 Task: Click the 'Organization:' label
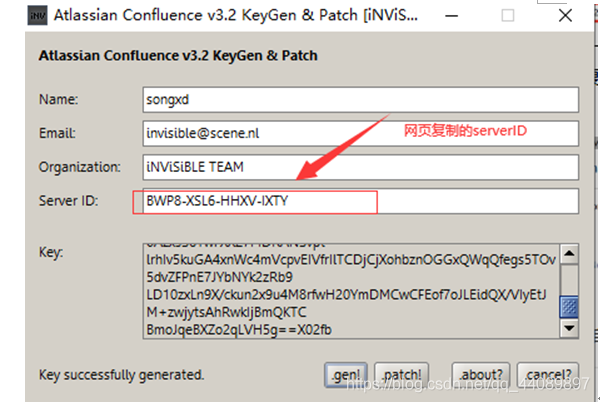80,167
